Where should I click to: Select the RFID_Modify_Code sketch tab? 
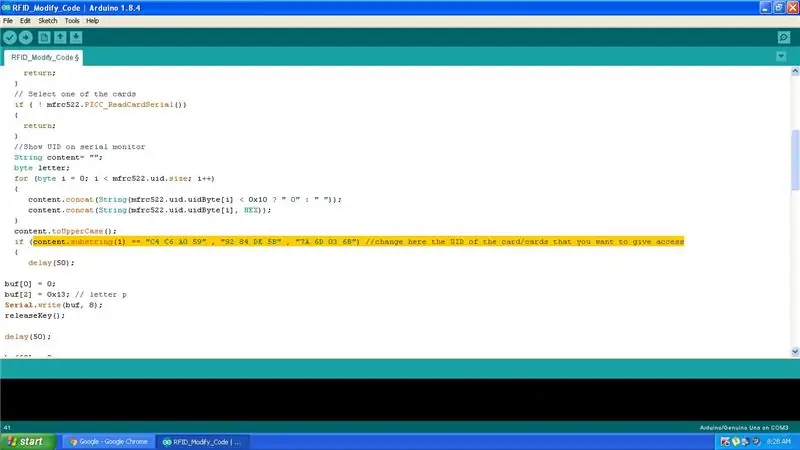(44, 58)
